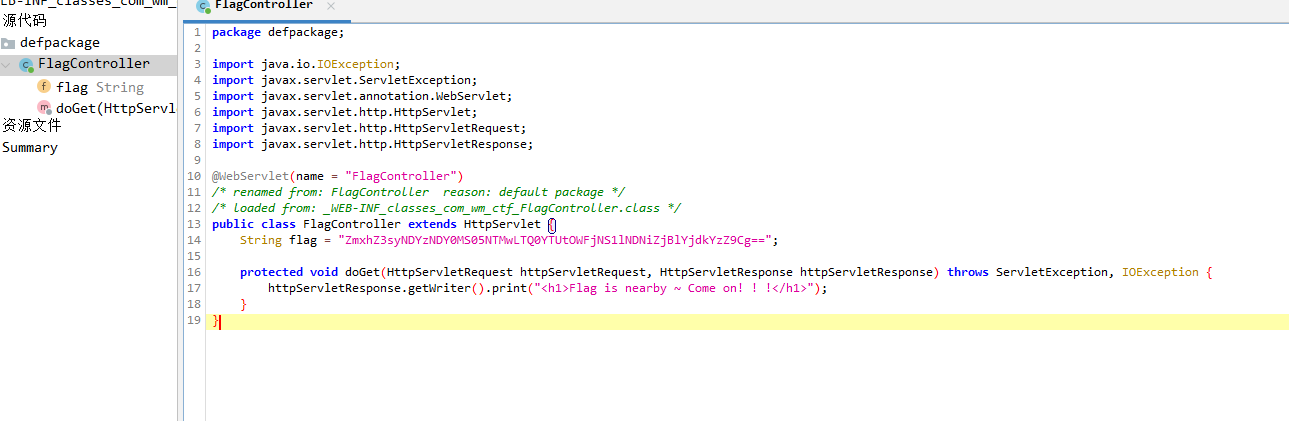Screen dimensions: 1289x421
Task: Select the defpackage package in tree
Action: (x=60, y=43)
